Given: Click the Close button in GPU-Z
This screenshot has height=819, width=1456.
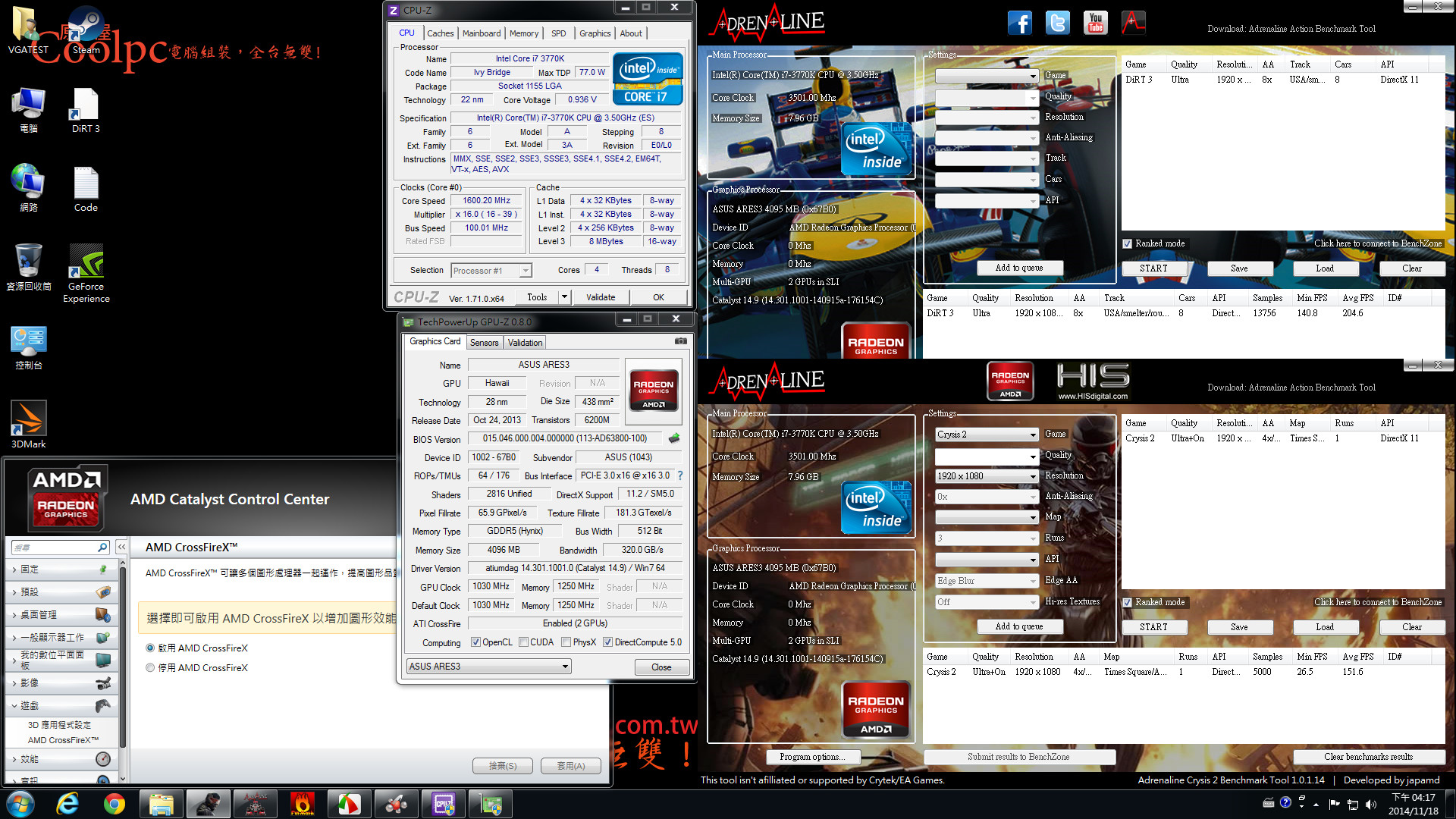Looking at the screenshot, I should 661,667.
